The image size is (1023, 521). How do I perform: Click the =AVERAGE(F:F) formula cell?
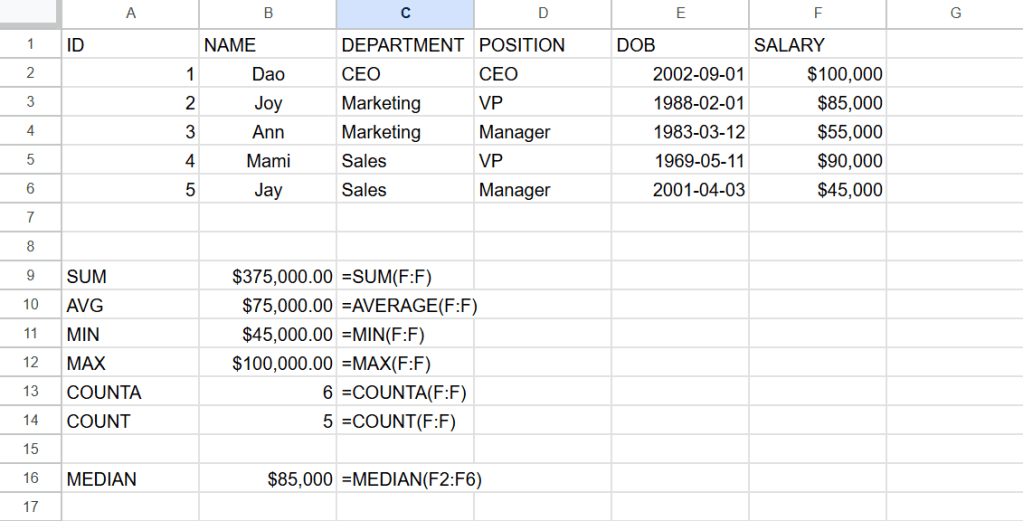pos(405,305)
